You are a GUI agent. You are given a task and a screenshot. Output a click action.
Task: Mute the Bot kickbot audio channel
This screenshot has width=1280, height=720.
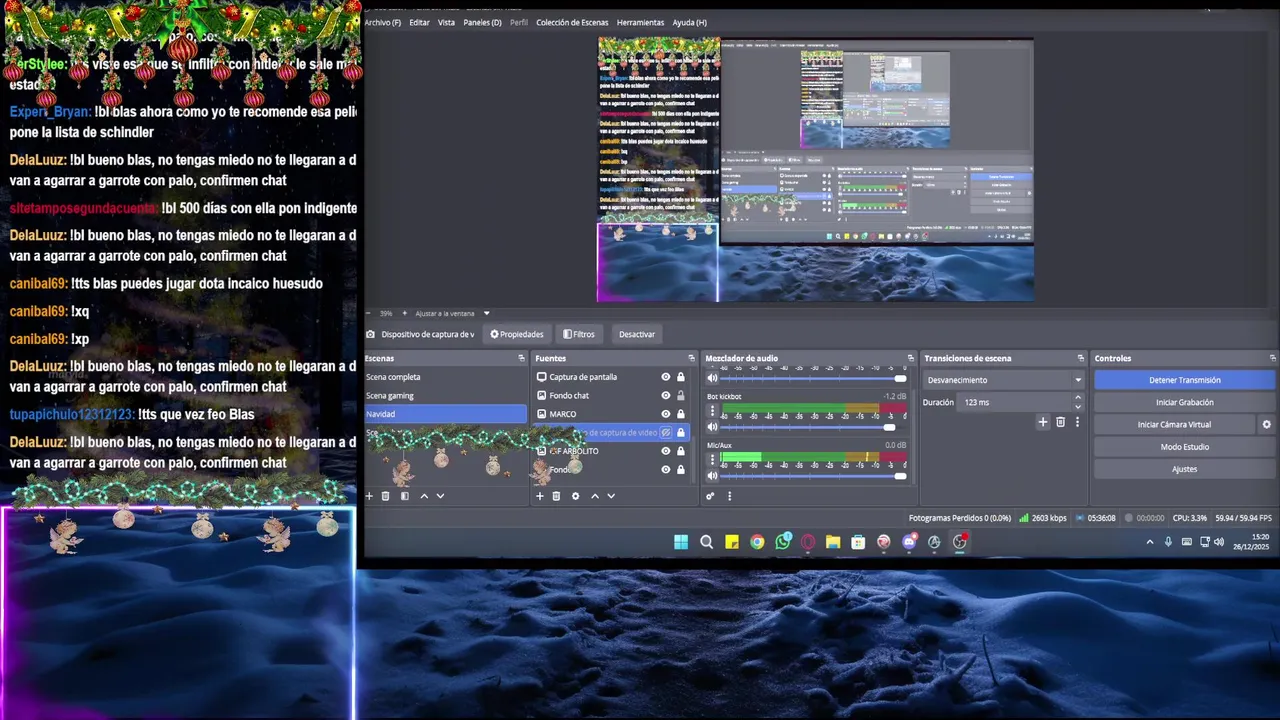713,427
